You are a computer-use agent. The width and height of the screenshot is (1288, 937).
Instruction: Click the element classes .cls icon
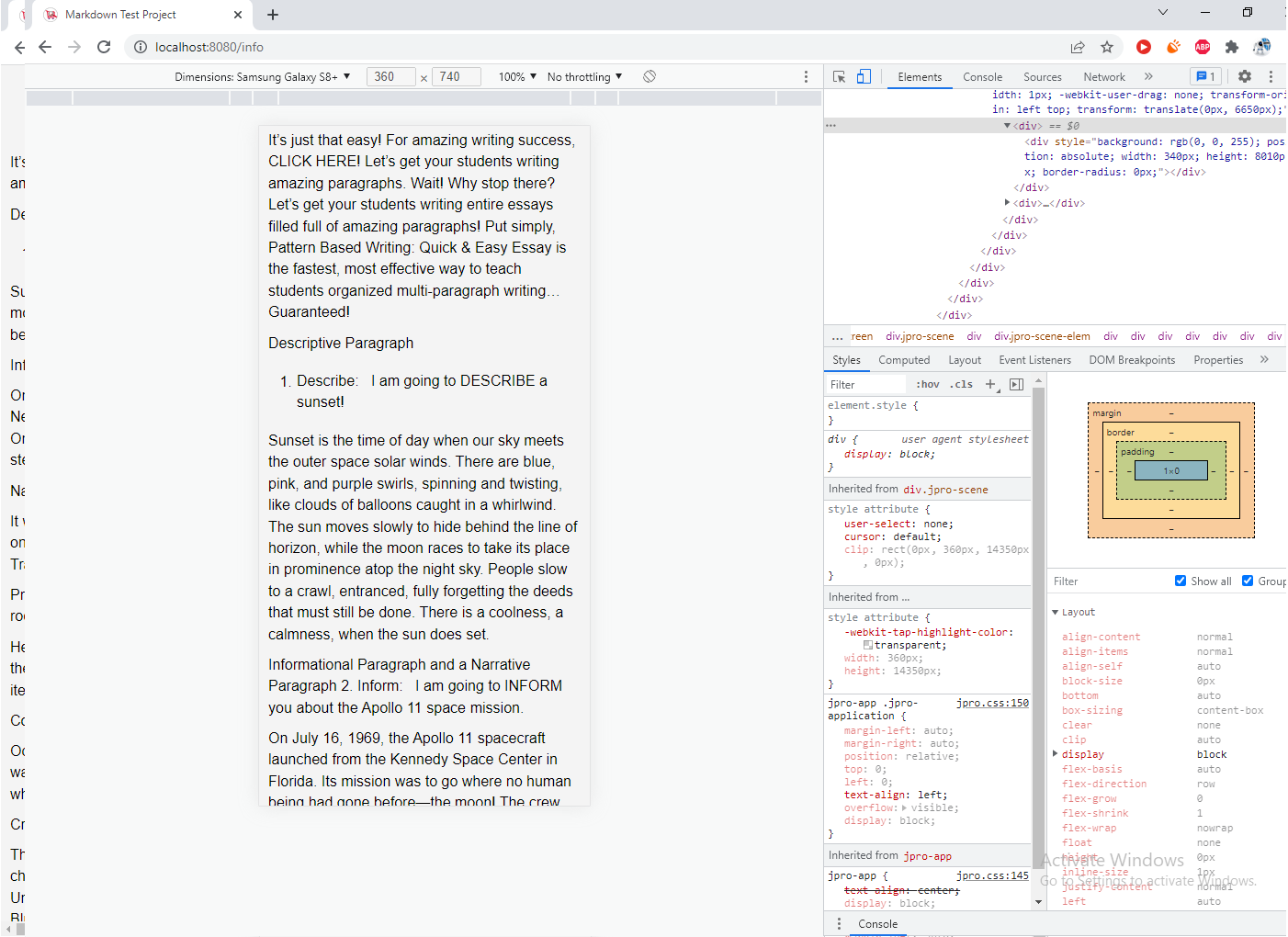point(961,384)
